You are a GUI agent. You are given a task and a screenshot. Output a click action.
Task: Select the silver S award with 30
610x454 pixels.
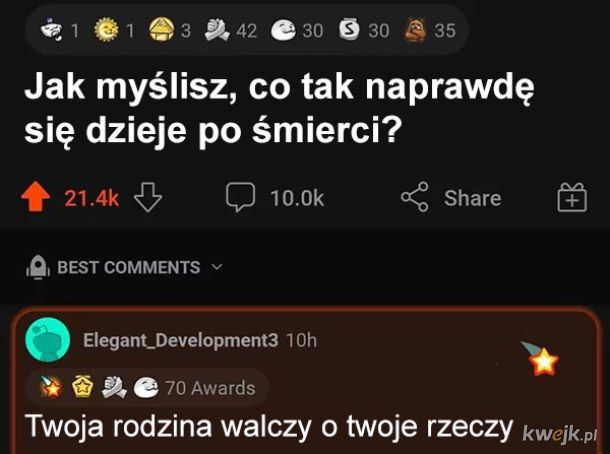pyautogui.click(x=348, y=30)
